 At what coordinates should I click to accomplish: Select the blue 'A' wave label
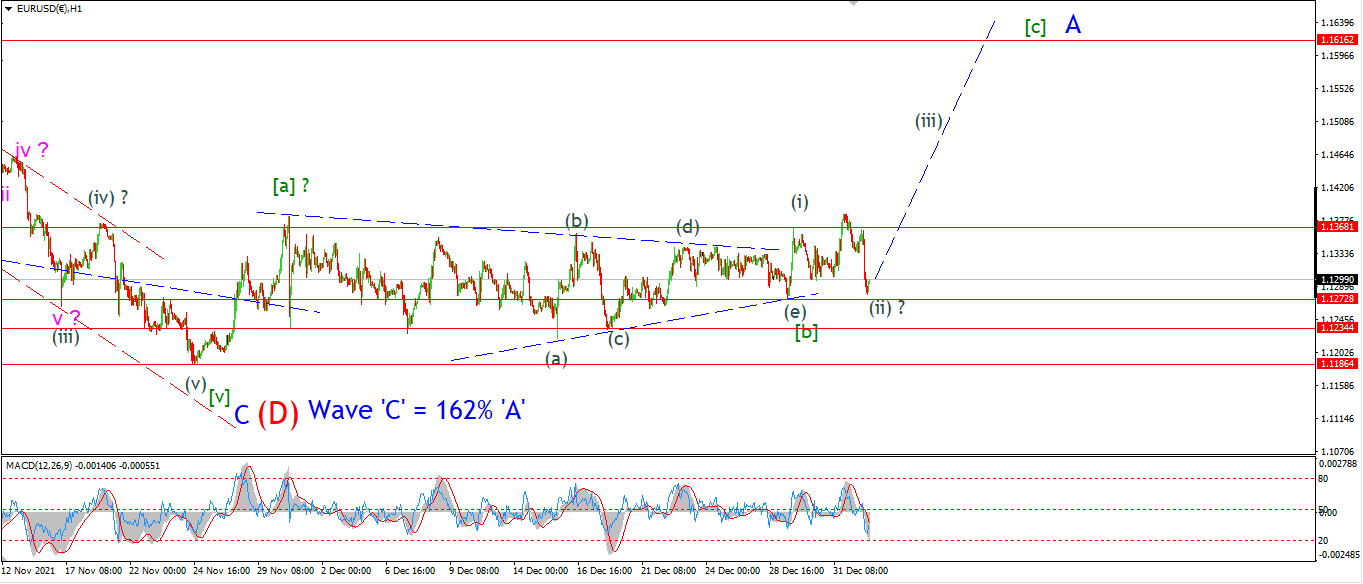(1073, 25)
